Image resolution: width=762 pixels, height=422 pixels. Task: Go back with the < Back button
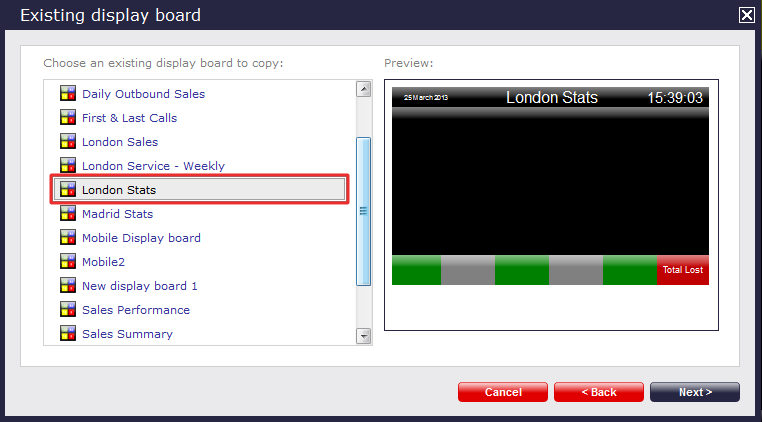599,392
